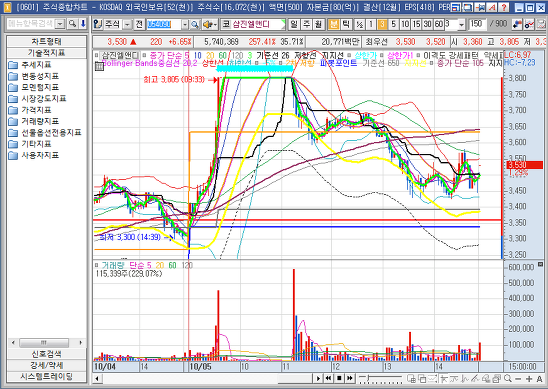
Task: Fast-forward the chart replay
Action: click(350, 378)
